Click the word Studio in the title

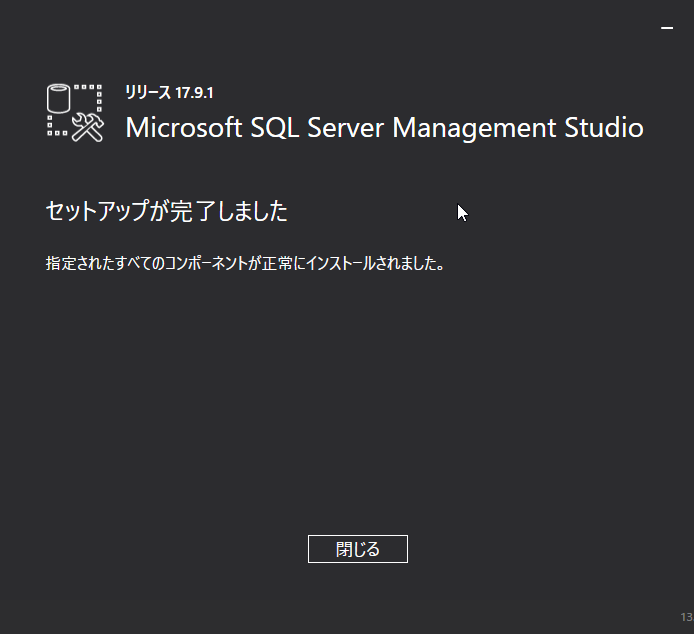click(x=603, y=128)
